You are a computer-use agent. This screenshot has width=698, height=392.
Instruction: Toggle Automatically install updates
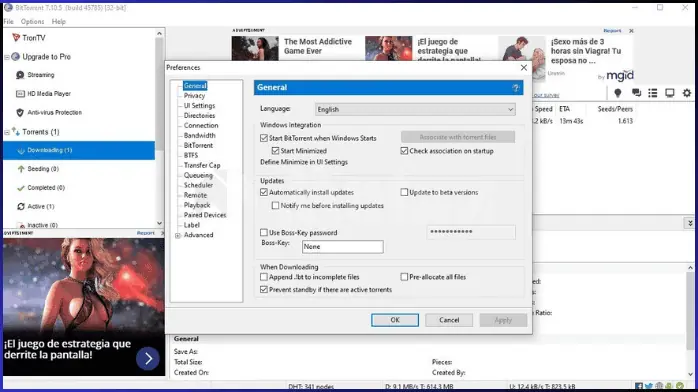(264, 192)
